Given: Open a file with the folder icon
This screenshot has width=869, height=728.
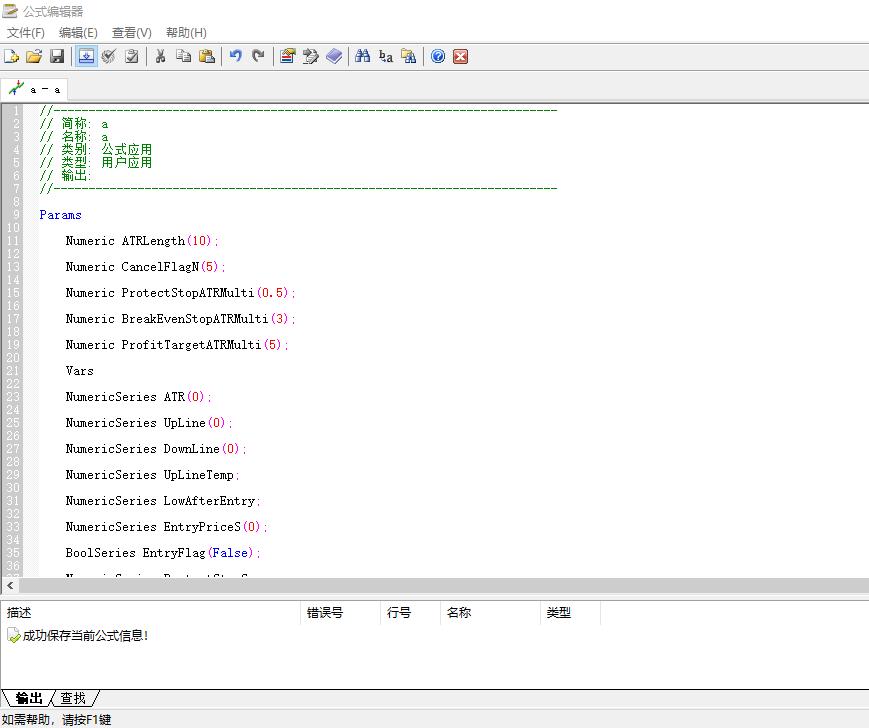Looking at the screenshot, I should [34, 57].
